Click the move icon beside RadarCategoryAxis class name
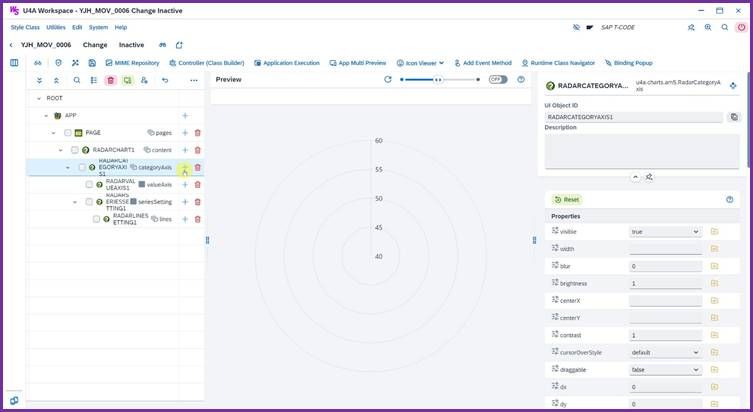 coord(733,86)
